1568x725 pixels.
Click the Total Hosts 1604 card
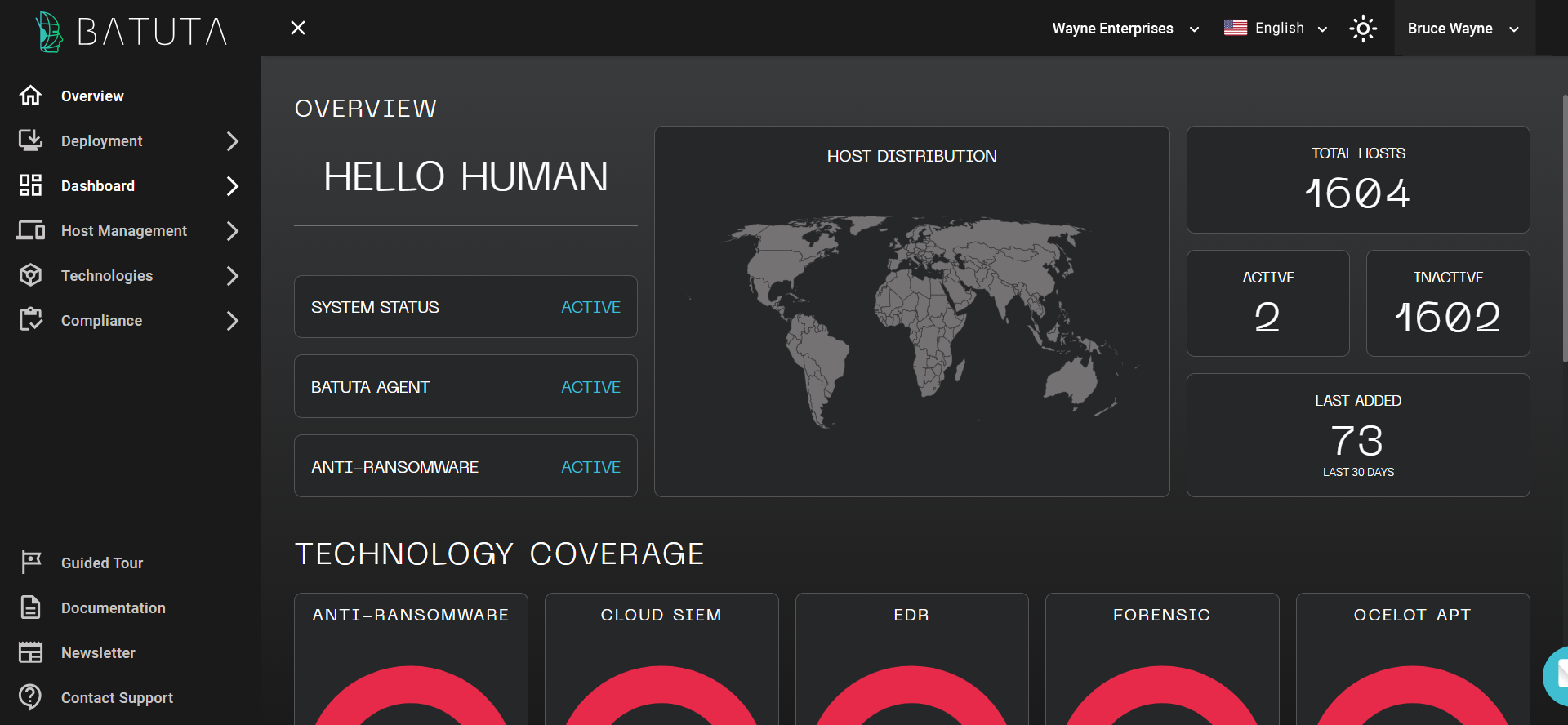pyautogui.click(x=1357, y=180)
